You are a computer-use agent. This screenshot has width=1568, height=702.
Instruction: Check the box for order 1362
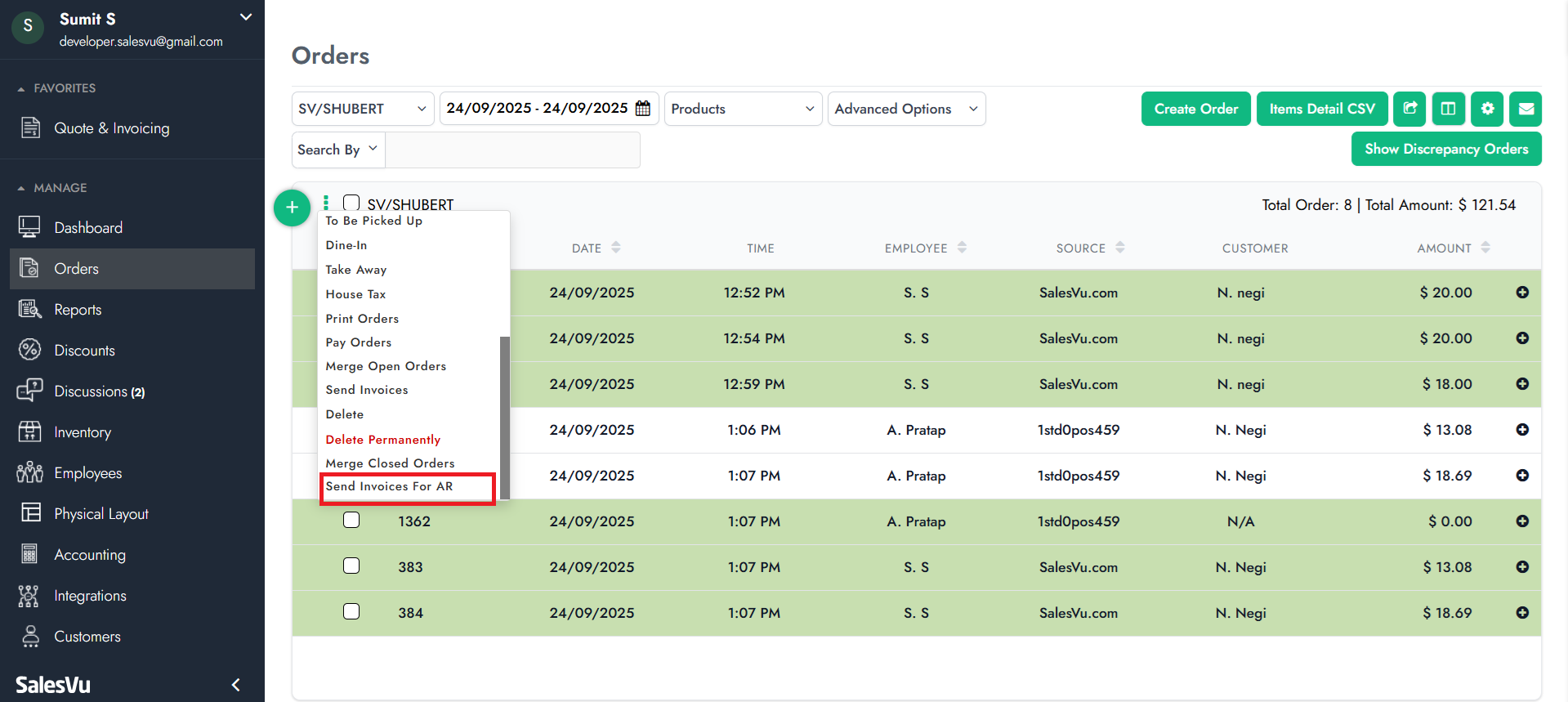tap(351, 520)
